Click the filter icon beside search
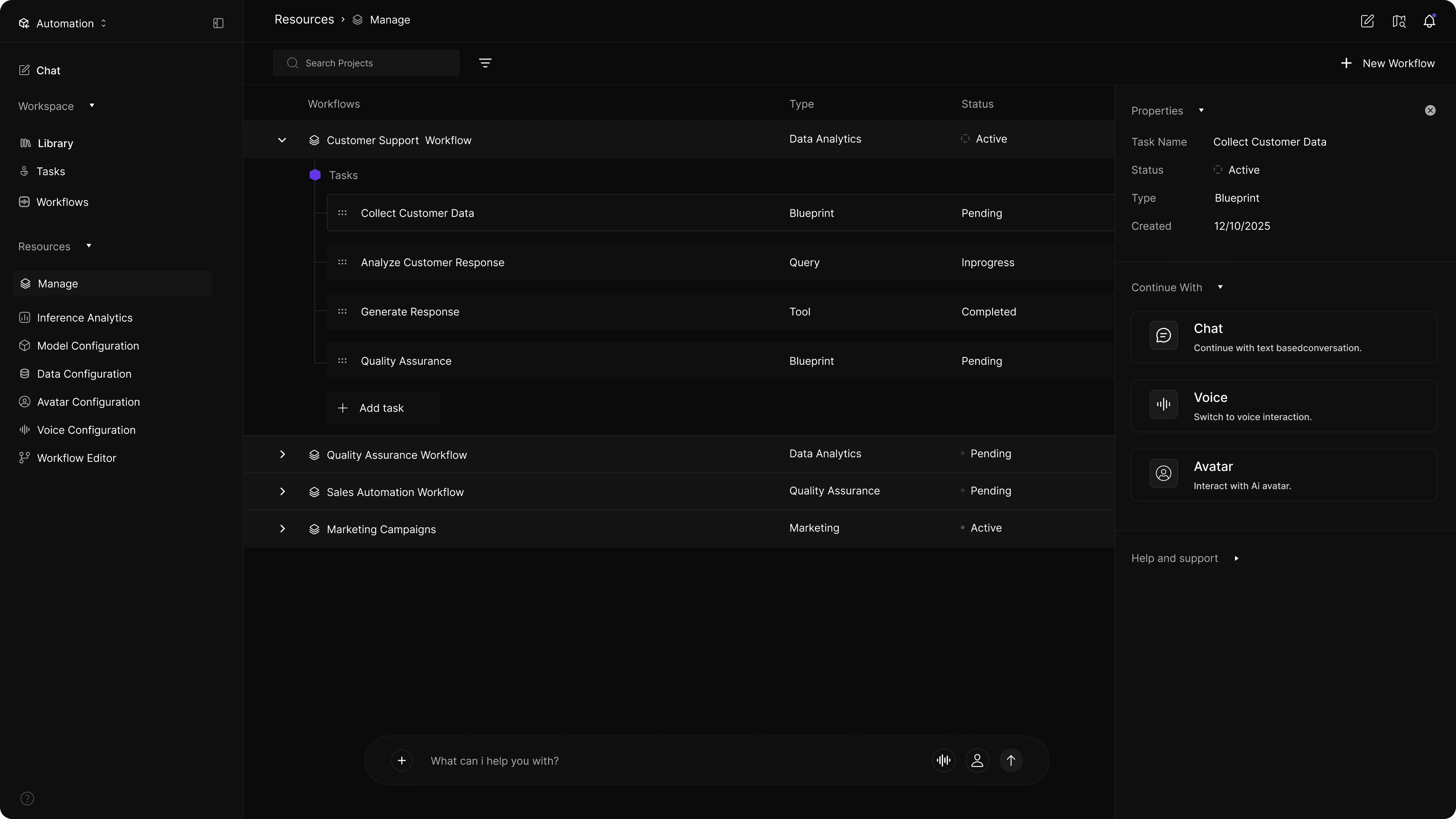Image resolution: width=1456 pixels, height=819 pixels. 485,63
